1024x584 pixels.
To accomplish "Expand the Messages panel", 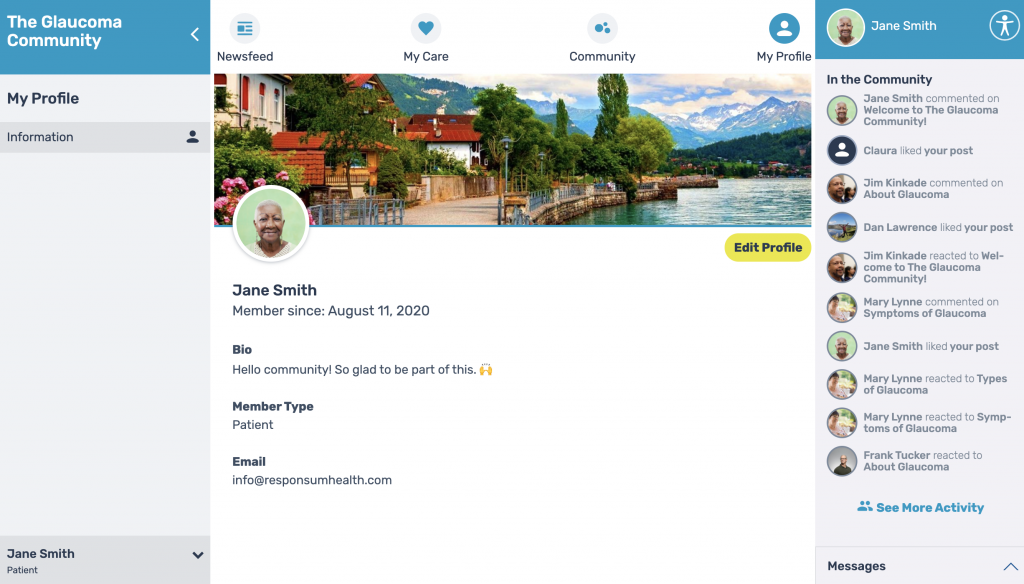I will pyautogui.click(x=1010, y=566).
